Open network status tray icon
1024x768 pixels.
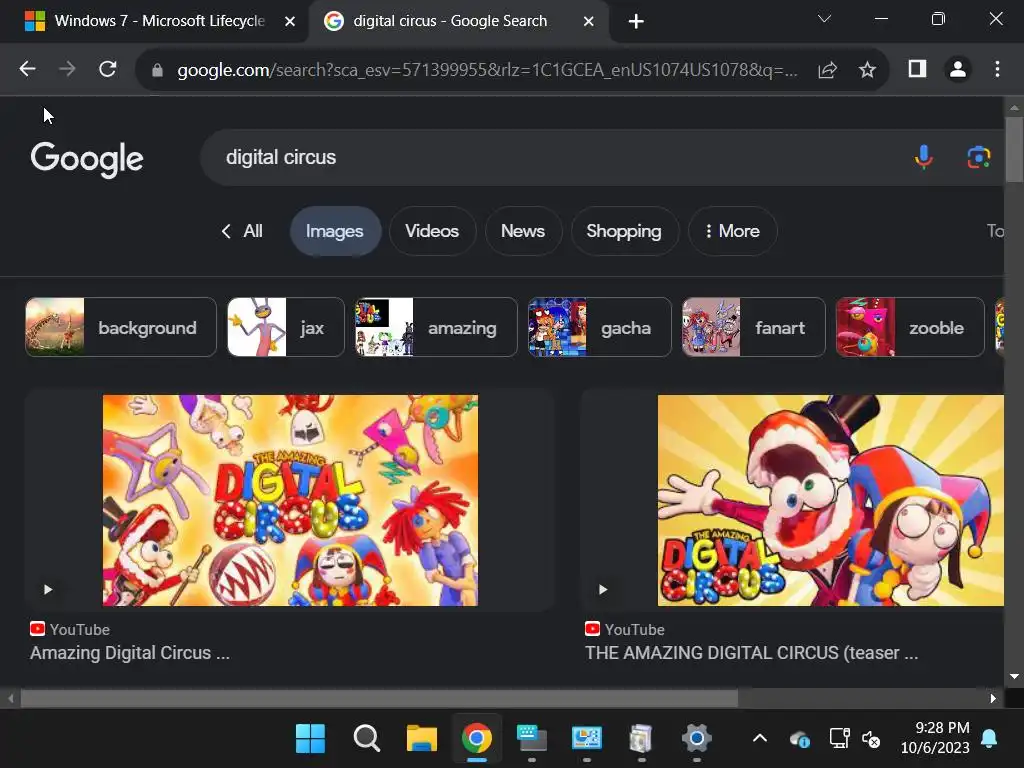(x=839, y=739)
